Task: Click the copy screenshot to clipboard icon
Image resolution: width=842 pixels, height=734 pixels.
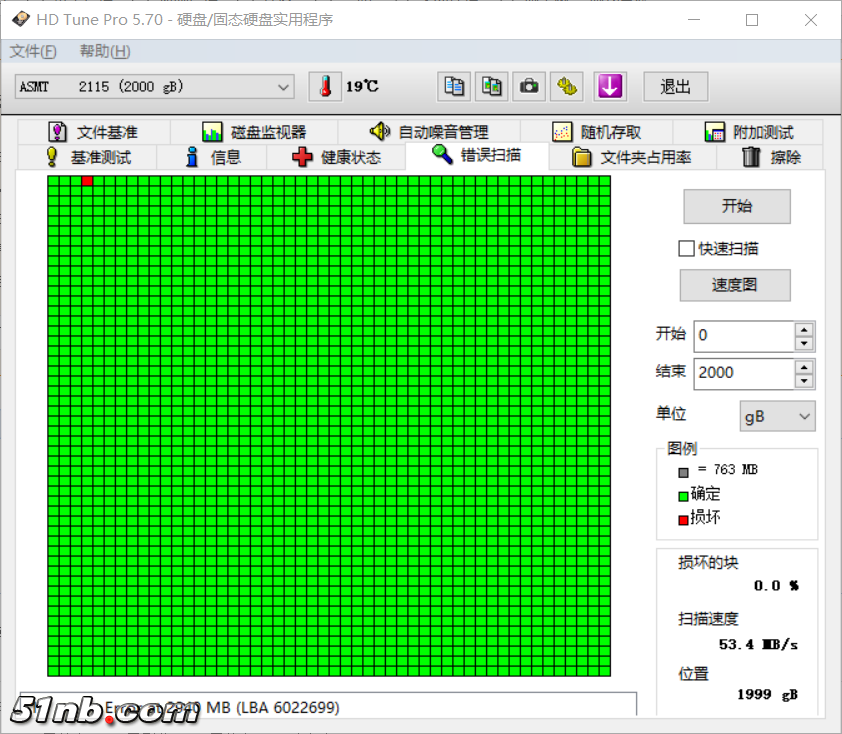Action: [x=491, y=87]
